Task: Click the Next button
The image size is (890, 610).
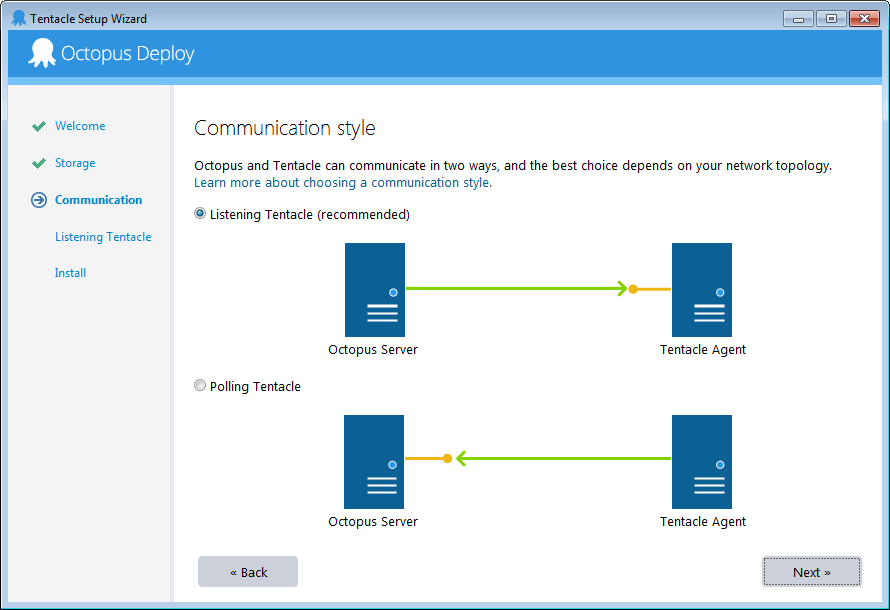Action: [x=811, y=571]
